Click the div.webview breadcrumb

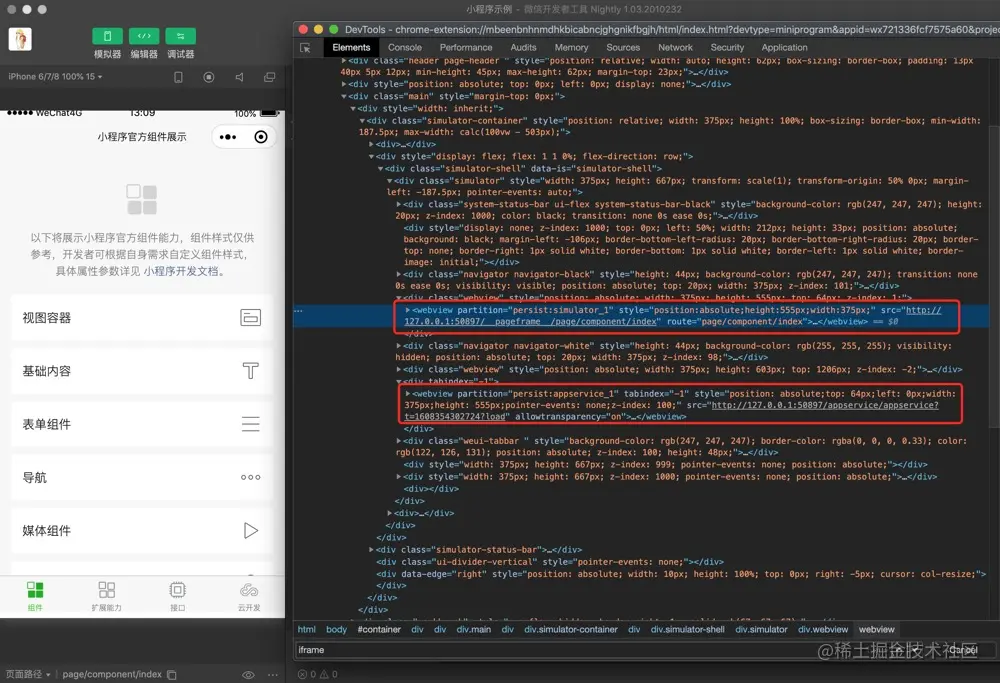(x=823, y=629)
